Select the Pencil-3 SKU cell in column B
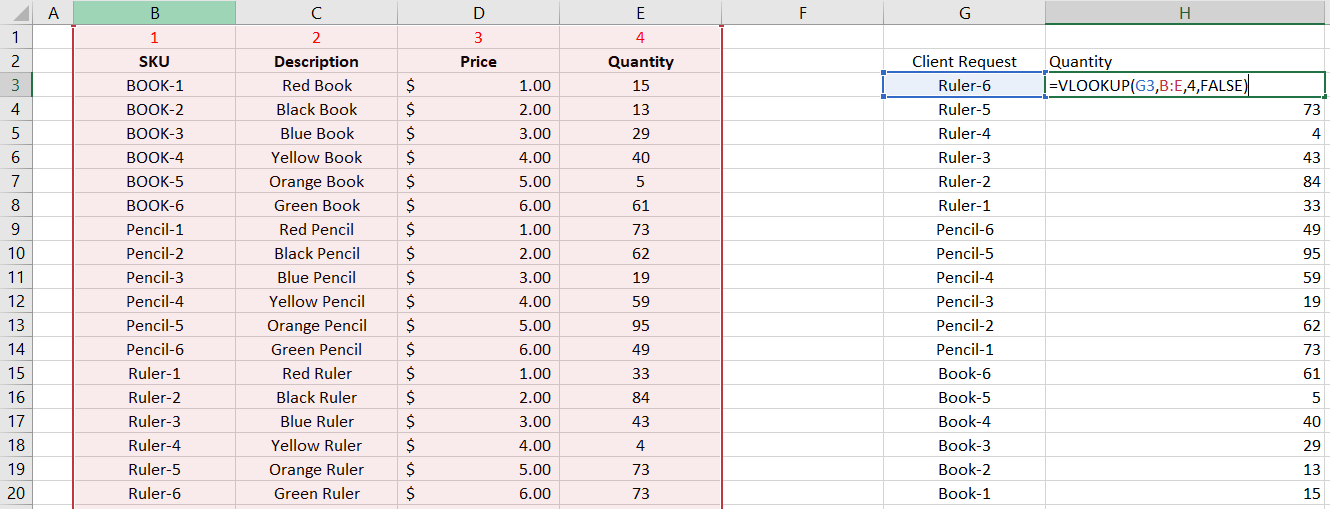The width and height of the screenshot is (1330, 509). (x=155, y=278)
